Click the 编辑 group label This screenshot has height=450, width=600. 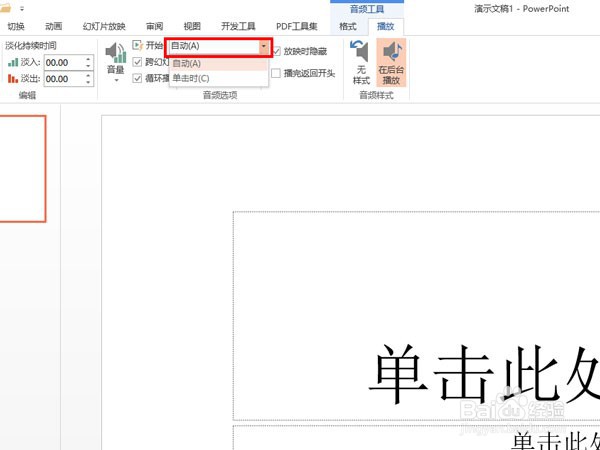[x=27, y=95]
